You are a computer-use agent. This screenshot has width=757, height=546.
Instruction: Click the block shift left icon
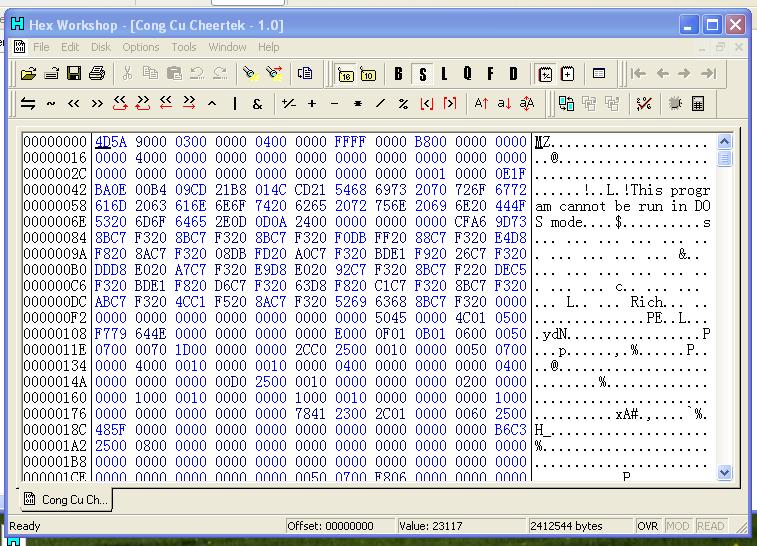166,103
